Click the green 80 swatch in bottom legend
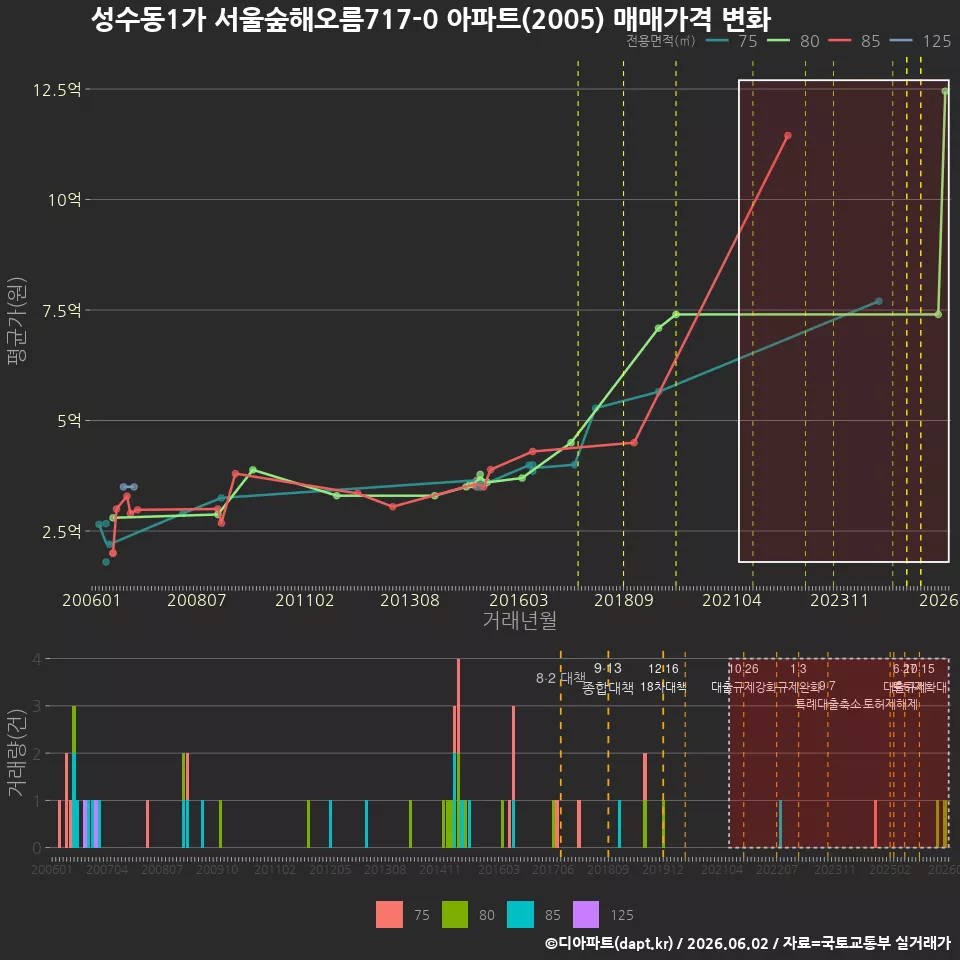 pyautogui.click(x=455, y=915)
